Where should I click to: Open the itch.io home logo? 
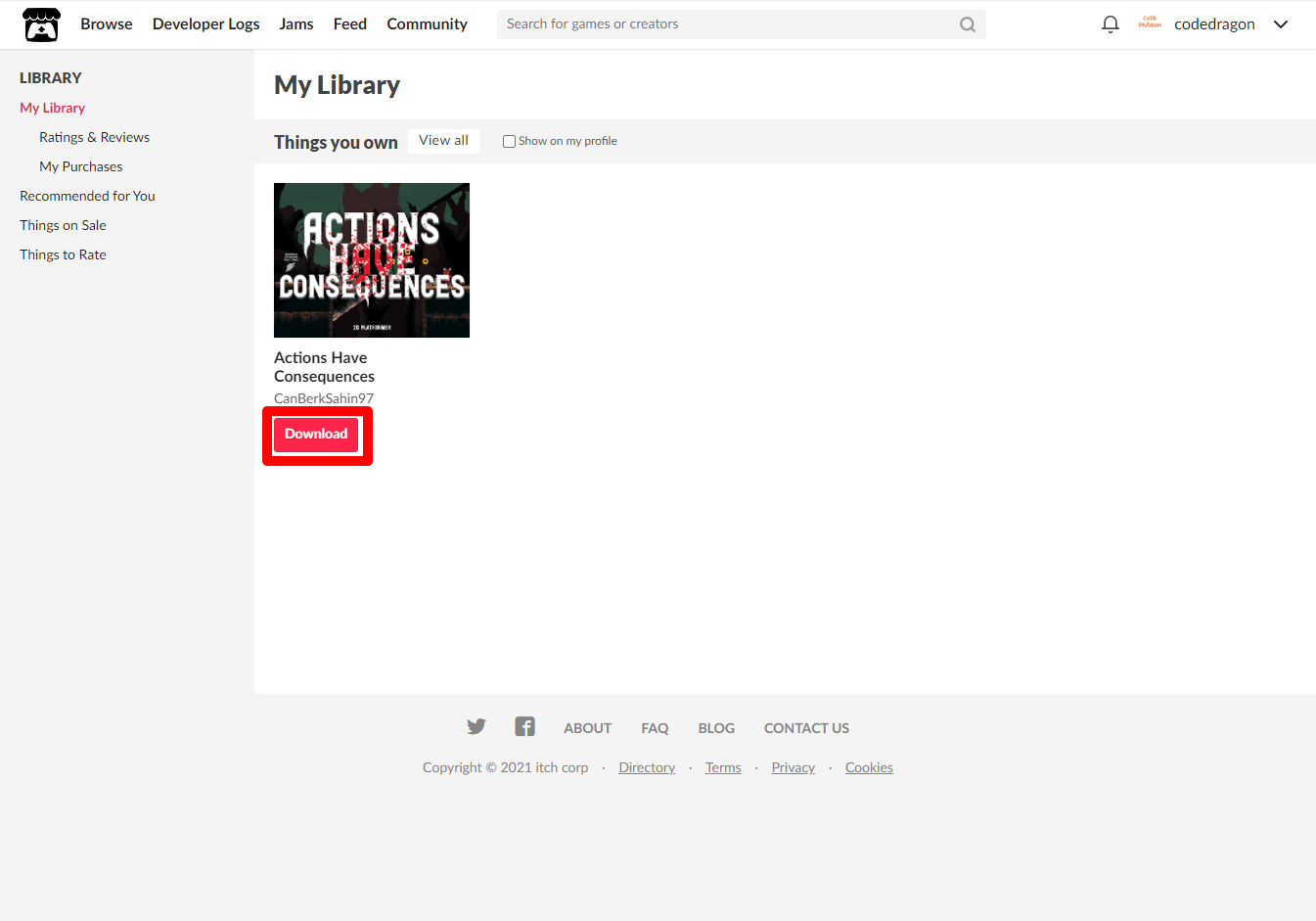pos(41,24)
